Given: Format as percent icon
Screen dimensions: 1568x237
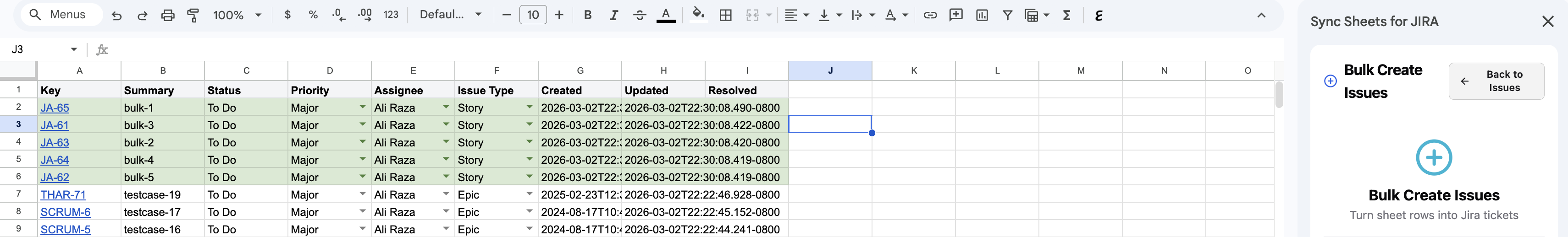Looking at the screenshot, I should (x=313, y=15).
